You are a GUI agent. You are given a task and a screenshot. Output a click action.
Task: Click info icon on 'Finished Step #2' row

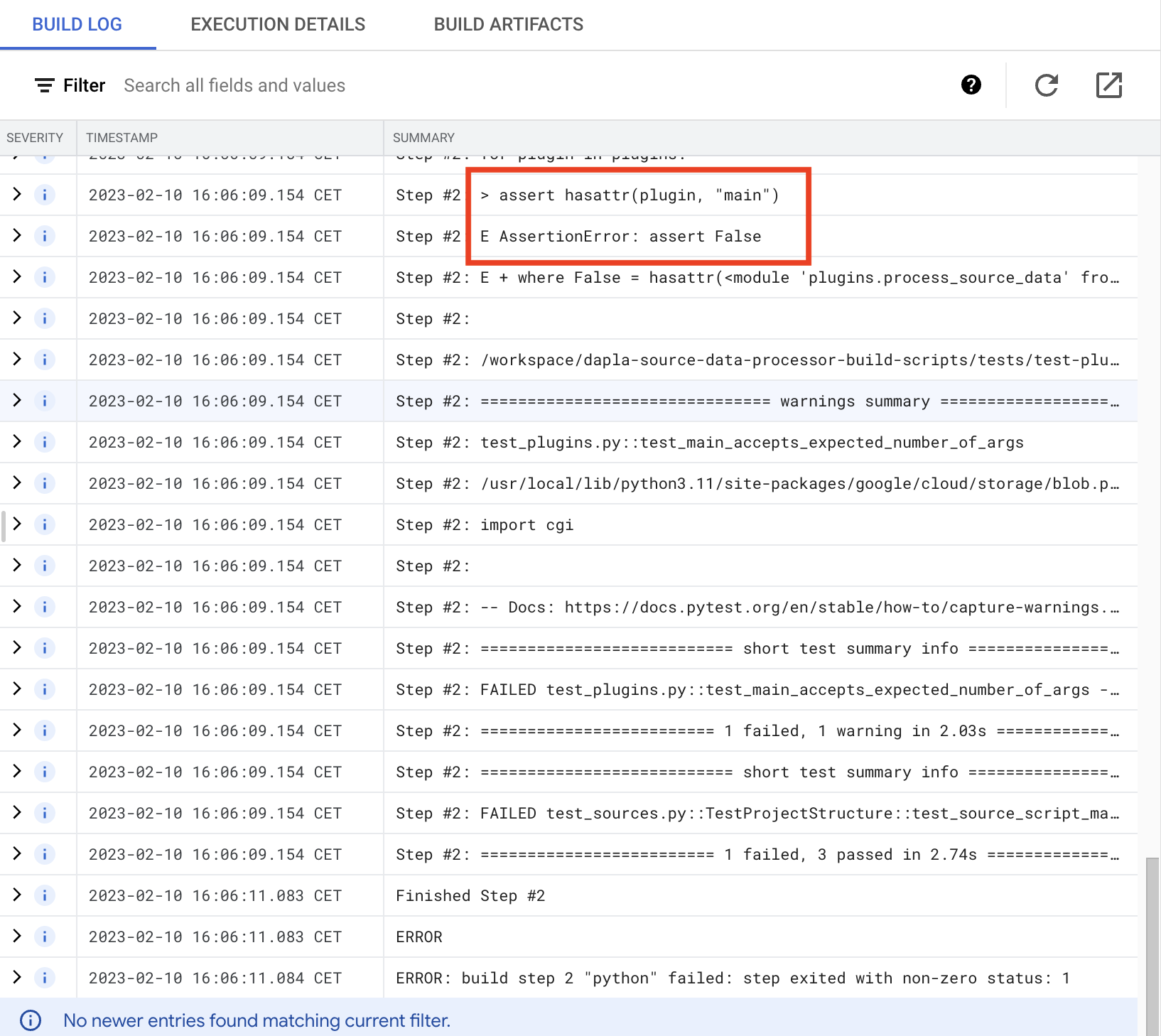[45, 895]
